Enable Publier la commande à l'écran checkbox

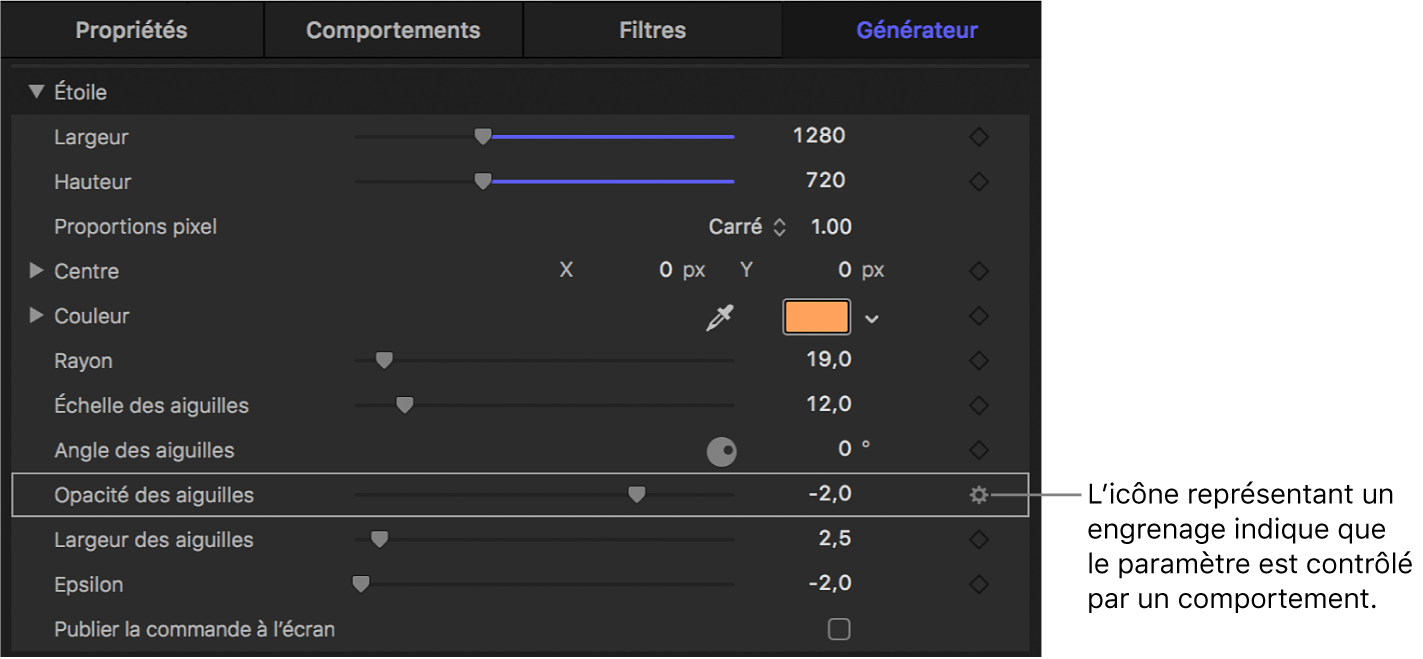click(x=839, y=629)
